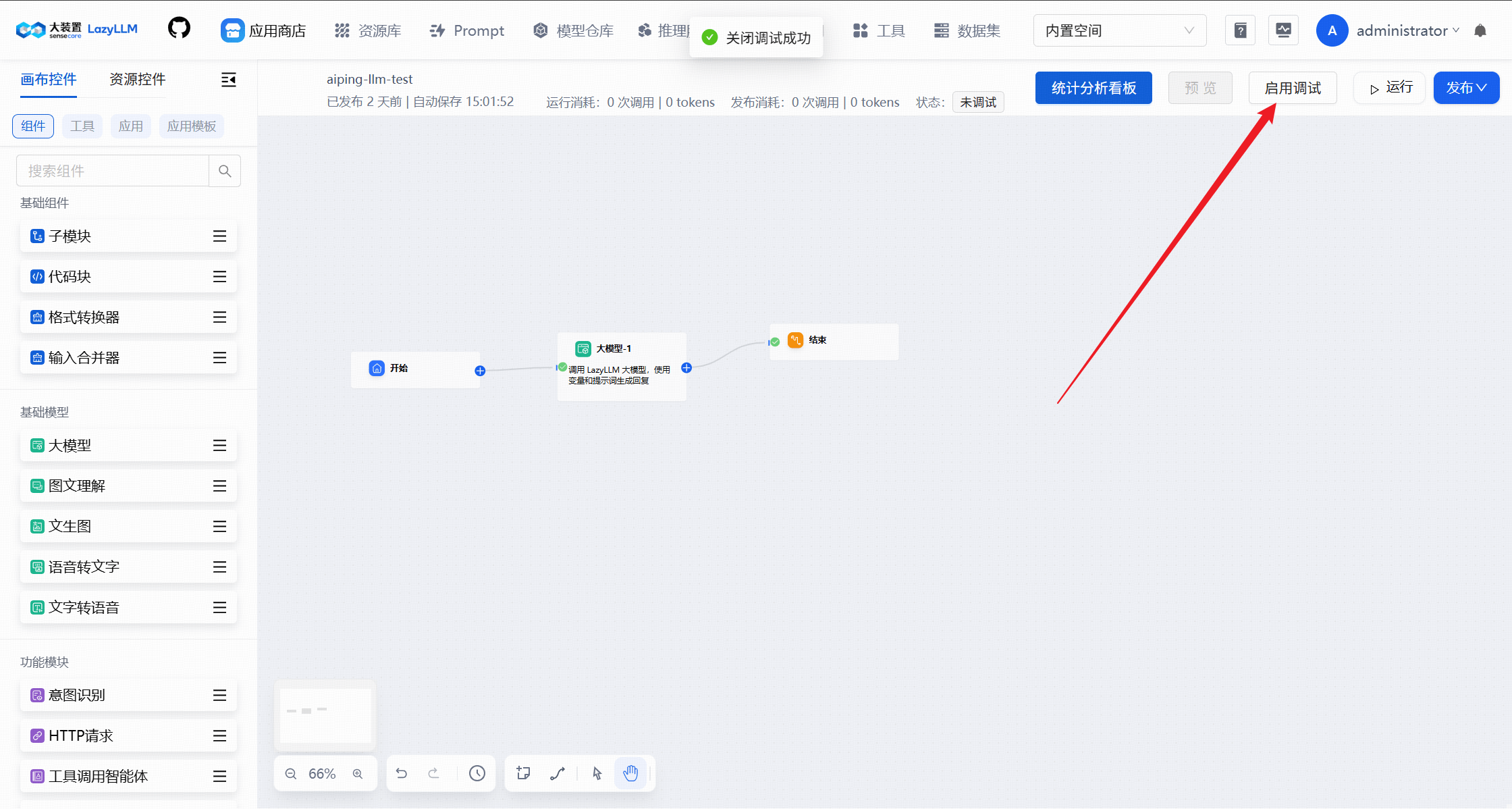Switch to hand pan mode
1512x809 pixels.
coord(630,773)
